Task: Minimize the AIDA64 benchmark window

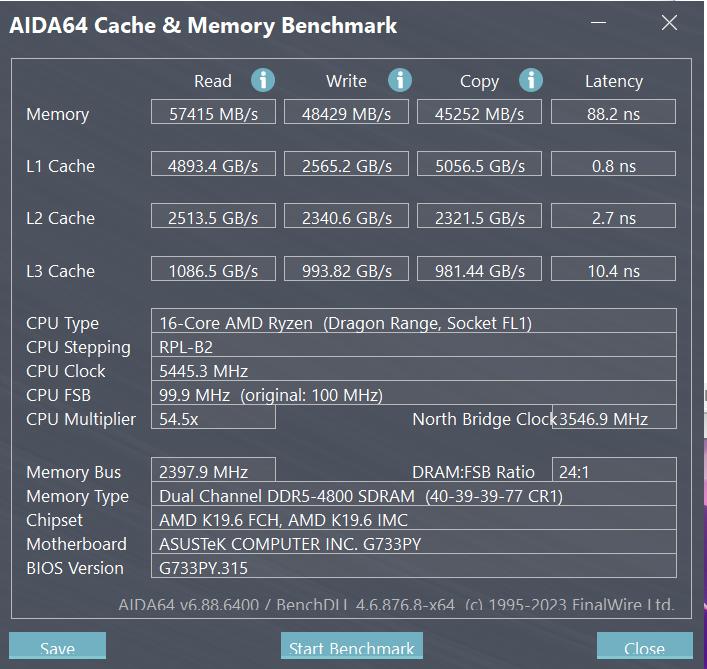Action: pos(598,22)
